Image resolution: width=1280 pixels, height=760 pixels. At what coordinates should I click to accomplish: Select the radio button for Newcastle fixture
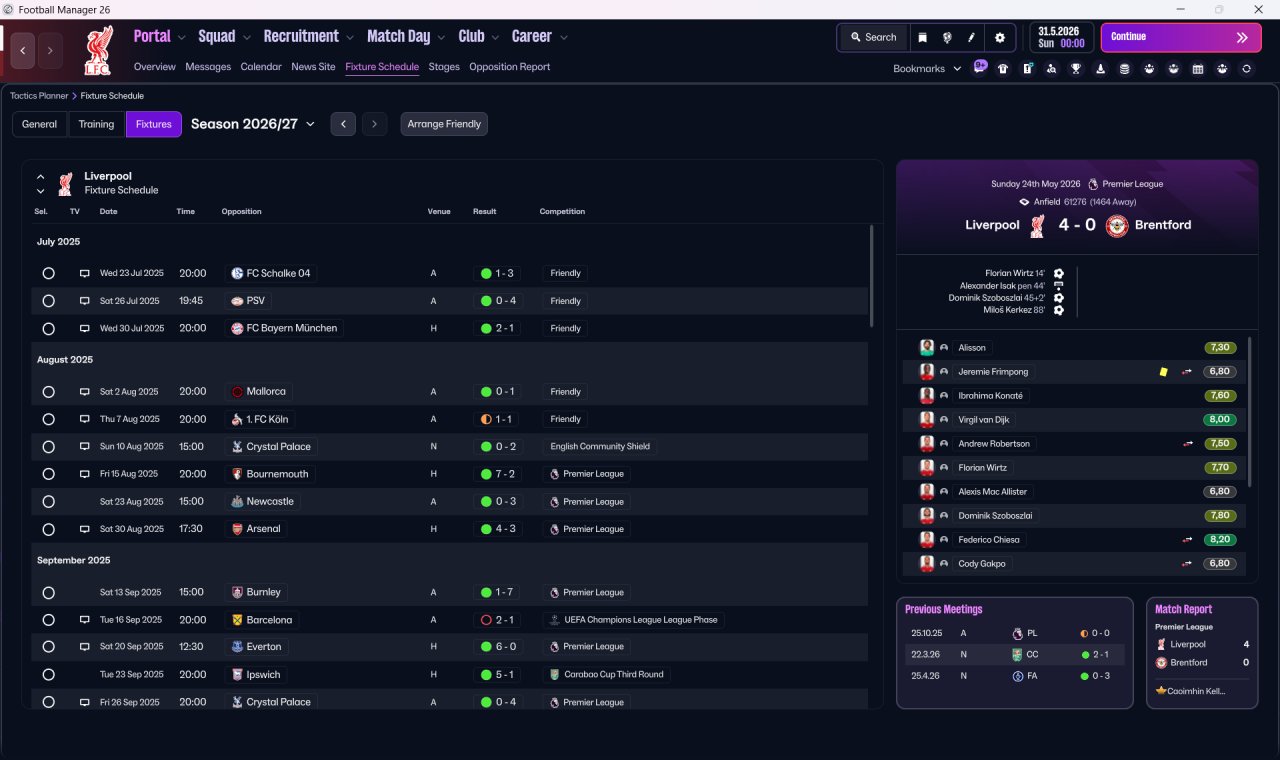point(48,502)
